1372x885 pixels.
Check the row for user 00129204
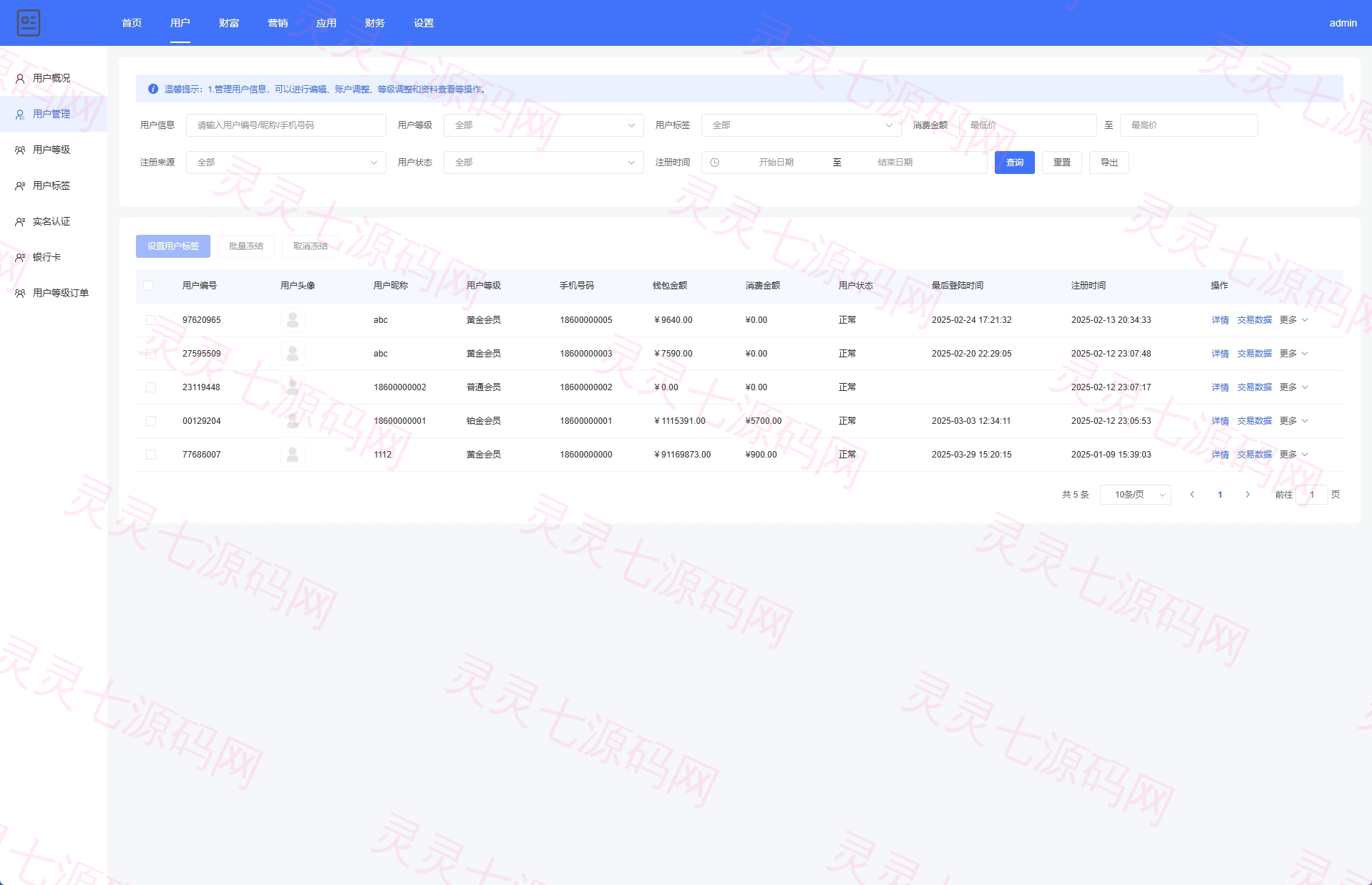(151, 421)
